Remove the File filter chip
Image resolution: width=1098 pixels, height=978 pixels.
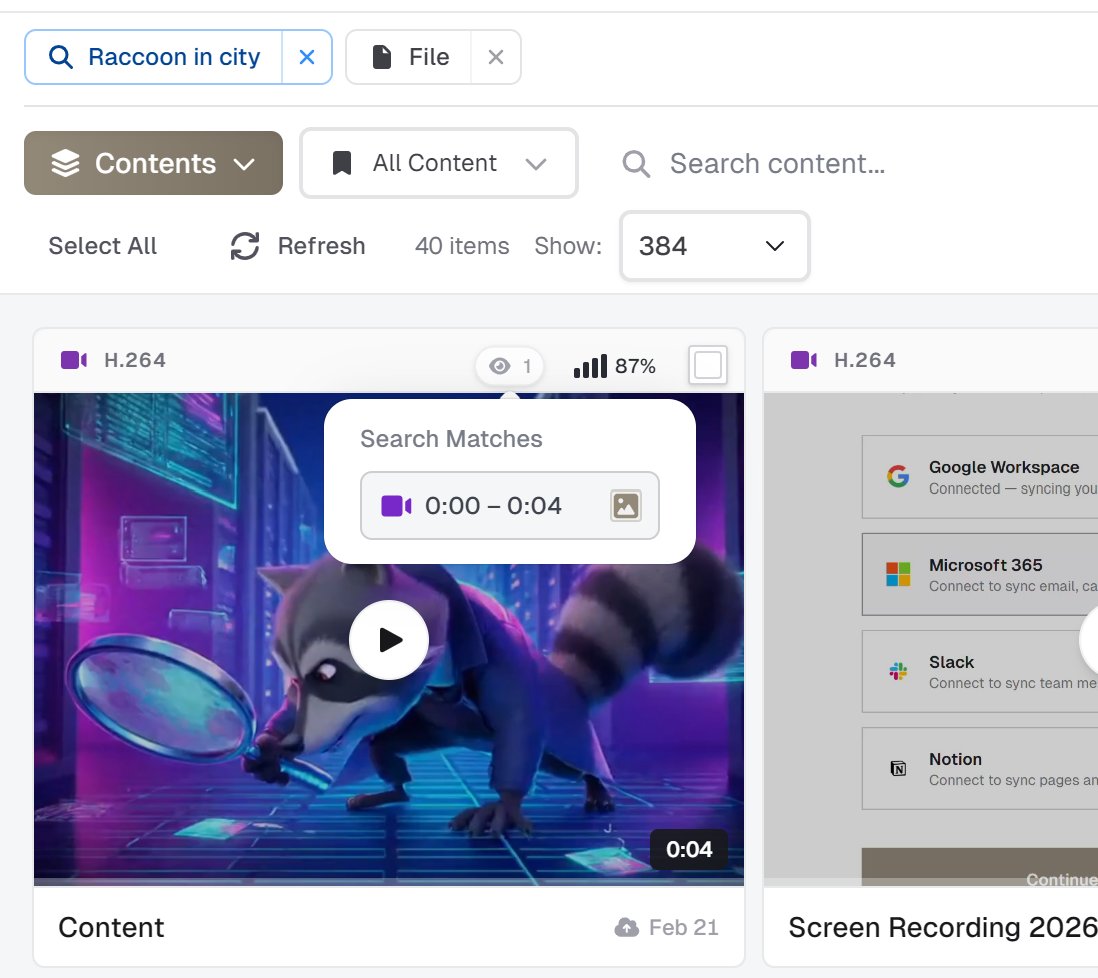[496, 57]
